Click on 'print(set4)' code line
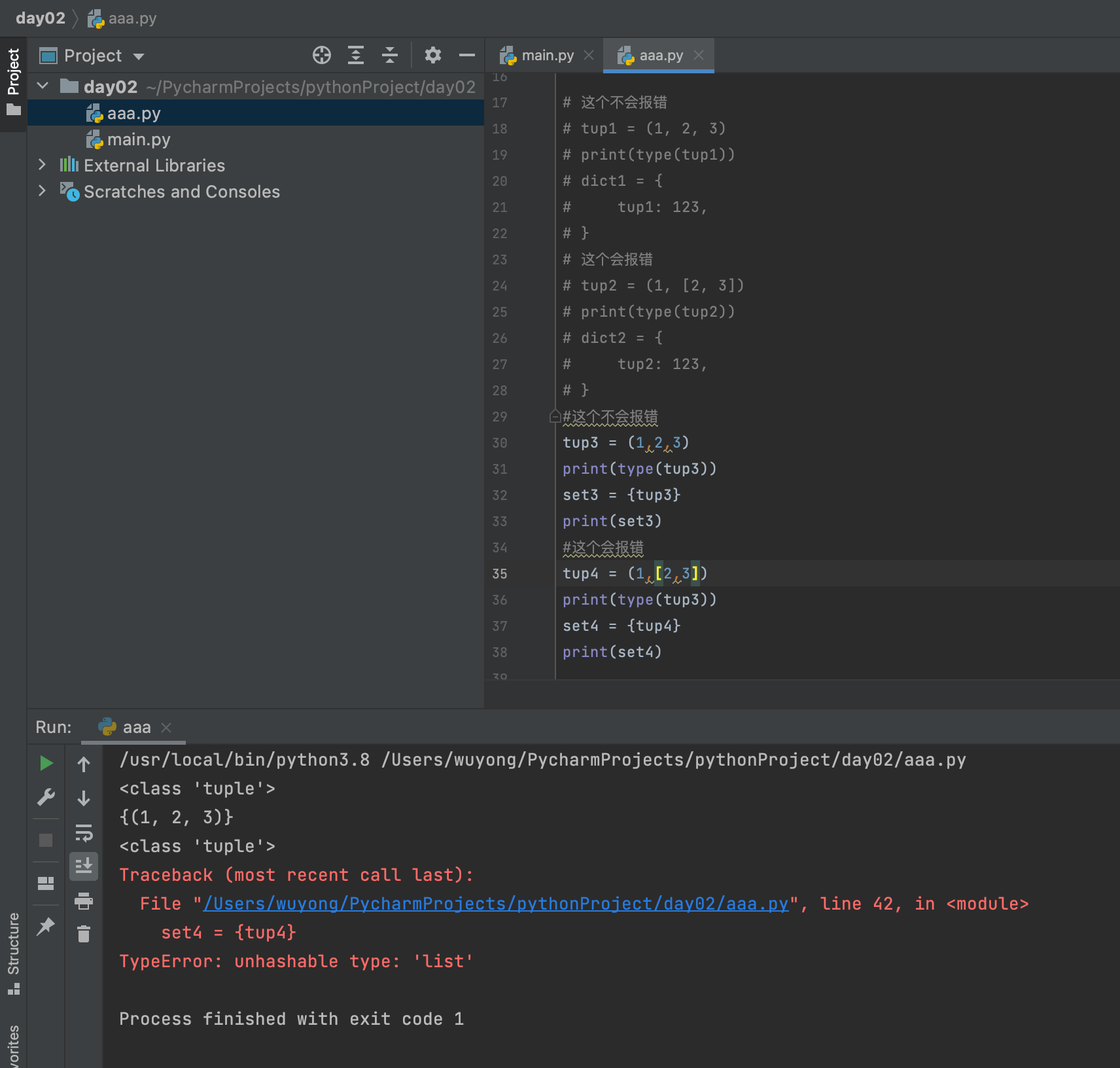 (612, 652)
